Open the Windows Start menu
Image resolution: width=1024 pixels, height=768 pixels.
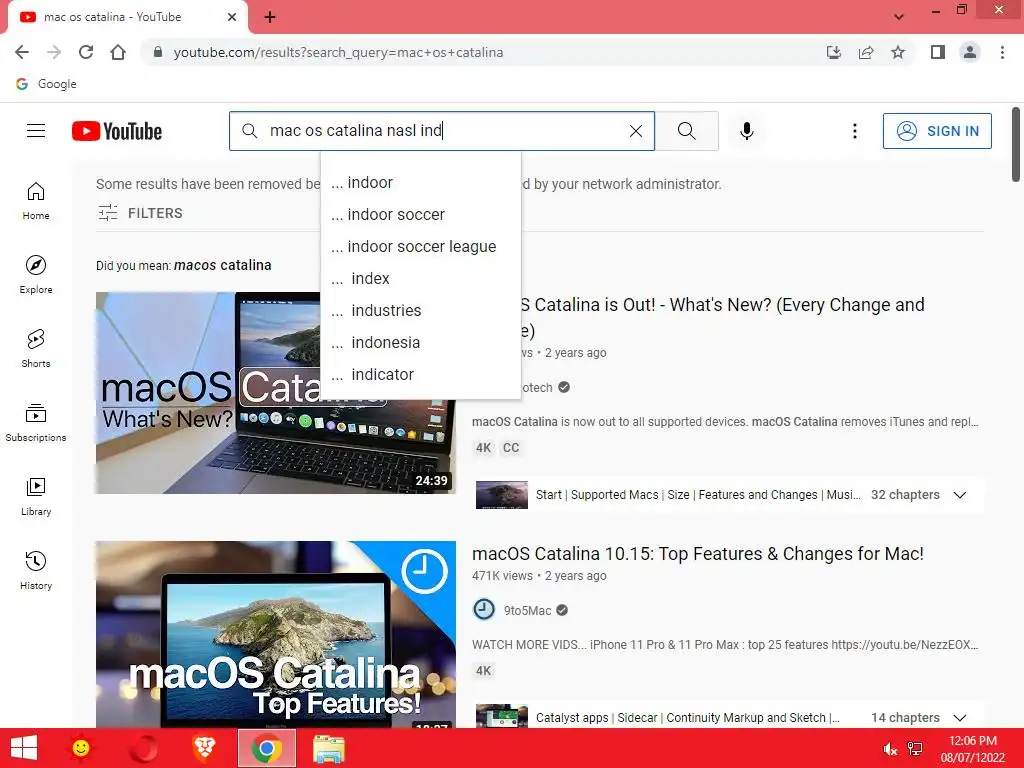pos(24,748)
